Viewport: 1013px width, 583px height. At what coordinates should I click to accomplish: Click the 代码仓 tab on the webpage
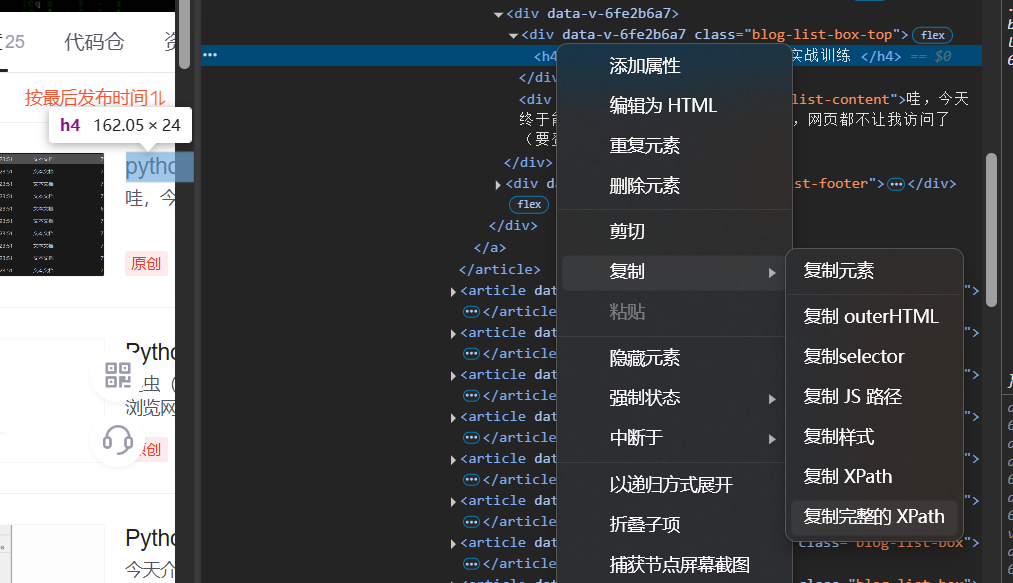click(x=94, y=42)
